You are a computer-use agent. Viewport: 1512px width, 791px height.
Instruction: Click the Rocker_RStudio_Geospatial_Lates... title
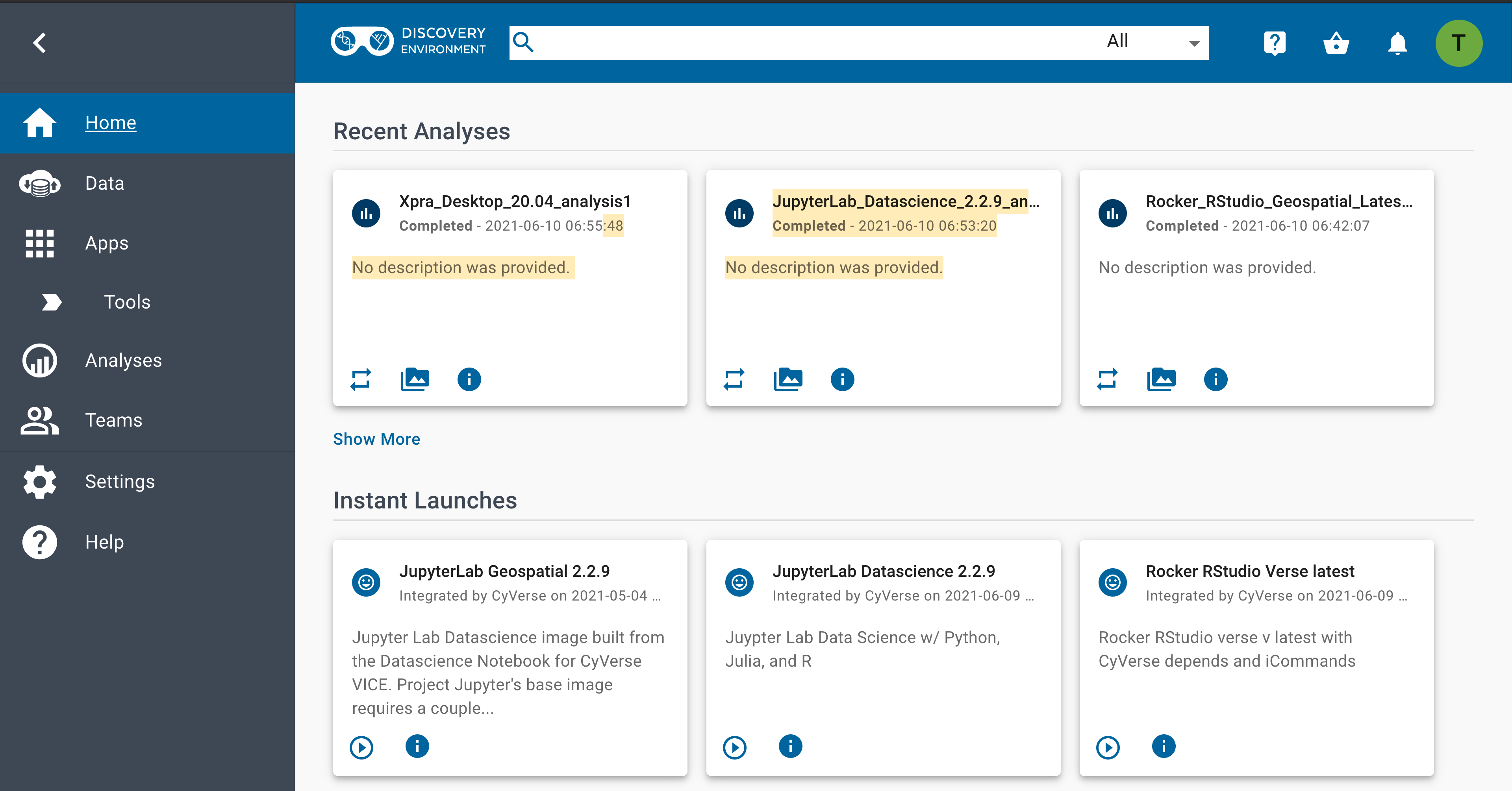[x=1279, y=201]
